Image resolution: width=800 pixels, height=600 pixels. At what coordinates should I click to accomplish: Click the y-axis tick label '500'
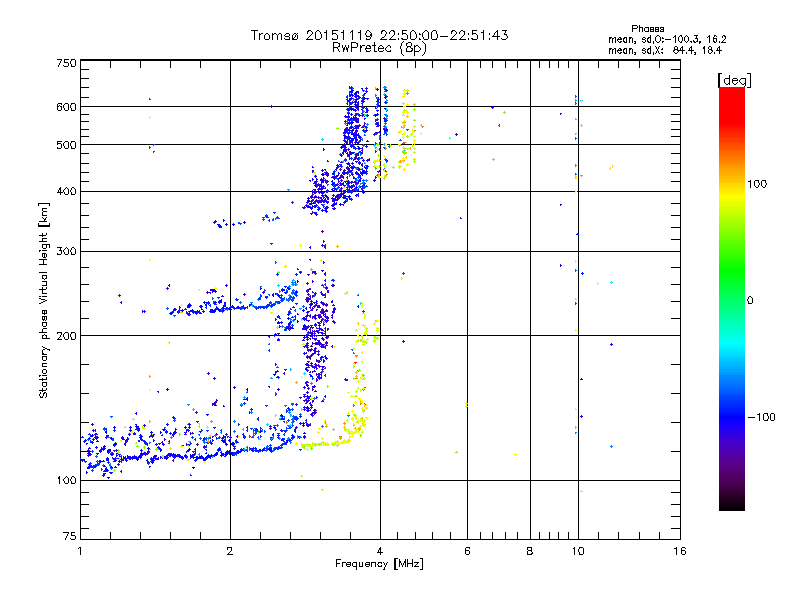(x=66, y=145)
